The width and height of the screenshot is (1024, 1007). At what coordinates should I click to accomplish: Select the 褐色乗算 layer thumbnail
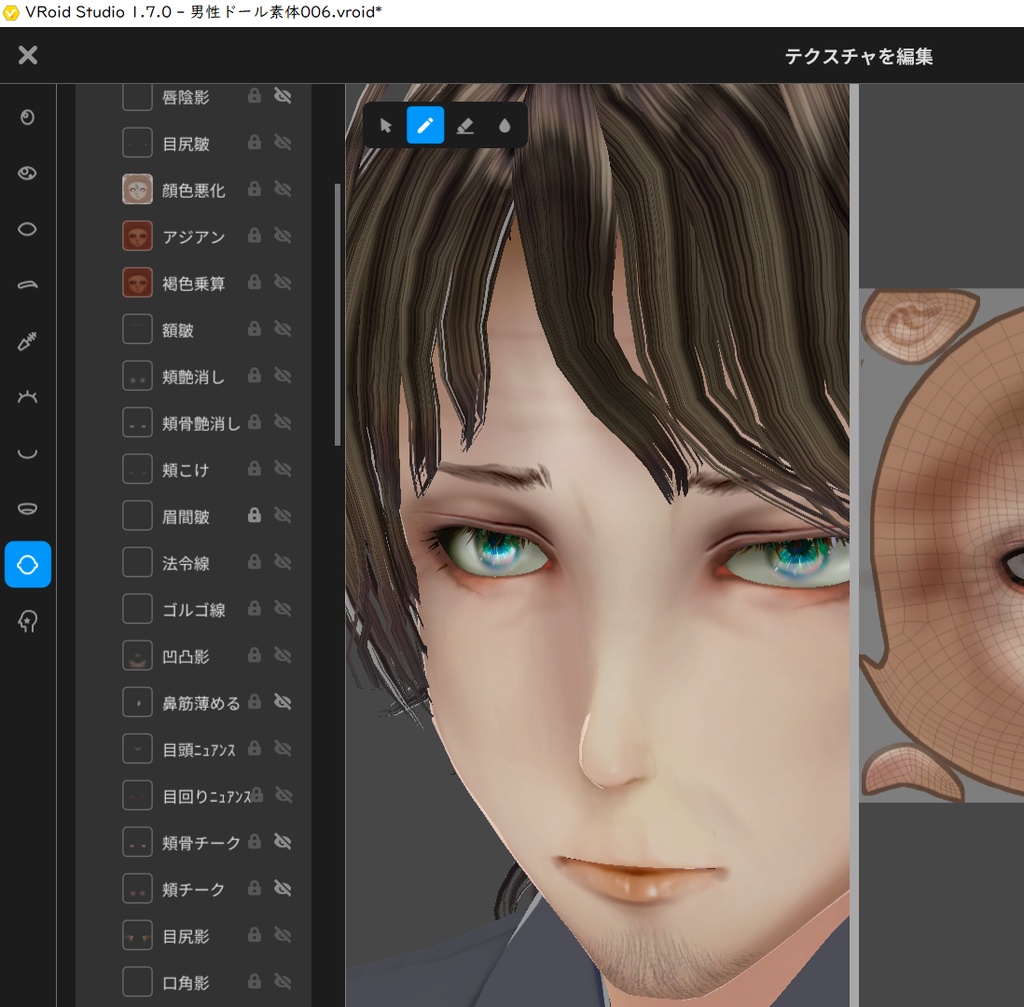(137, 283)
